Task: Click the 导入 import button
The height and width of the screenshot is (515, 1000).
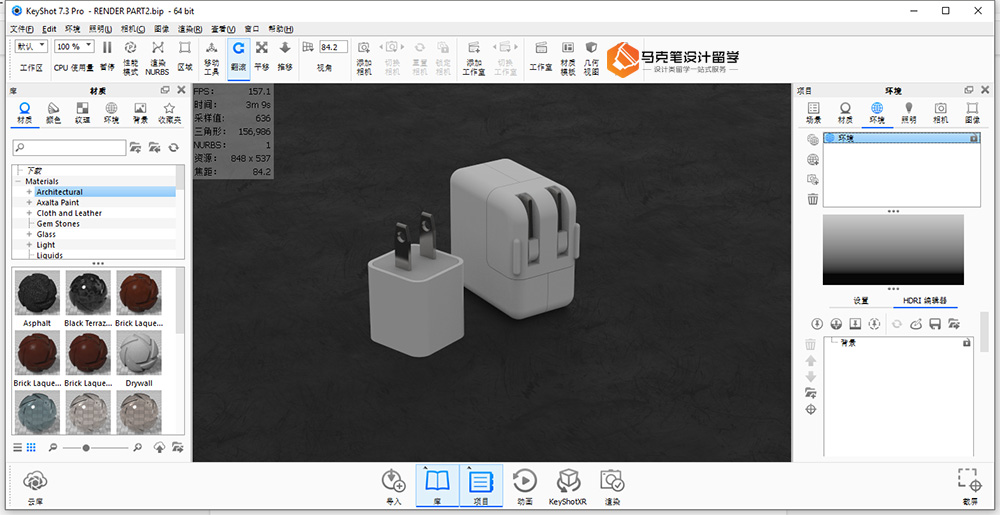Action: click(x=394, y=488)
